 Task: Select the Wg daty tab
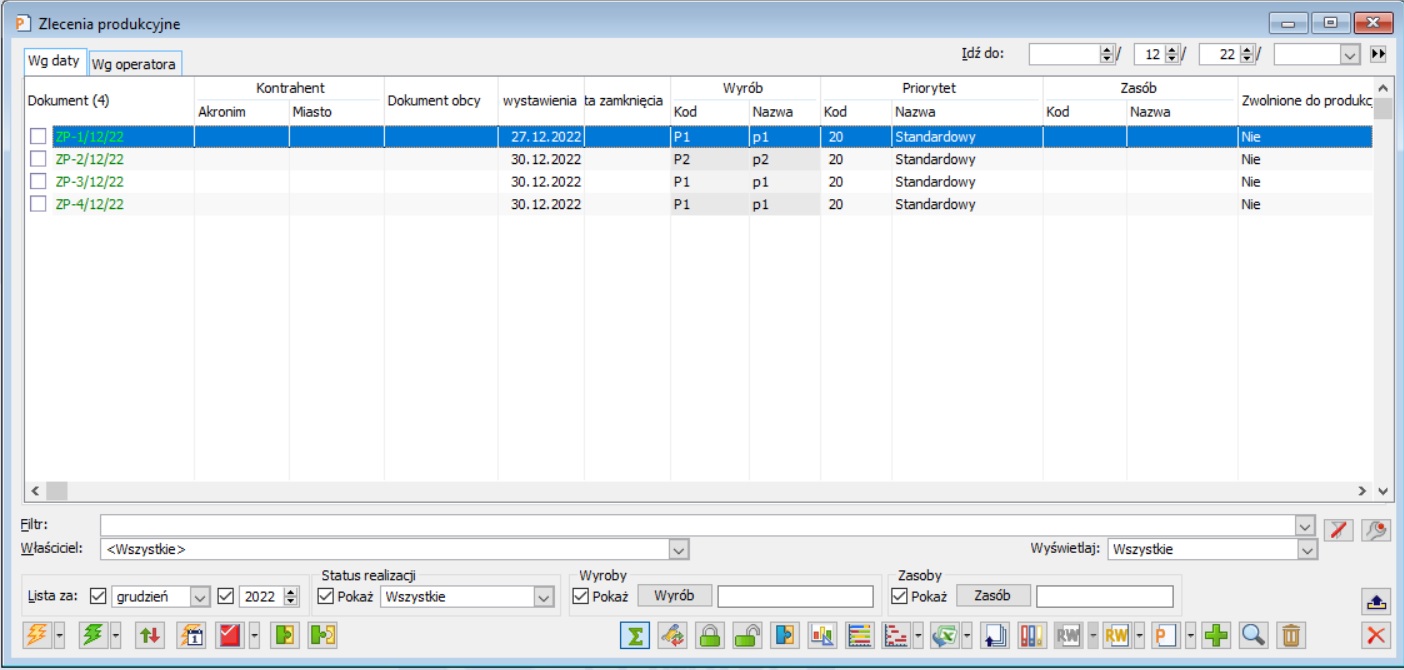(54, 61)
